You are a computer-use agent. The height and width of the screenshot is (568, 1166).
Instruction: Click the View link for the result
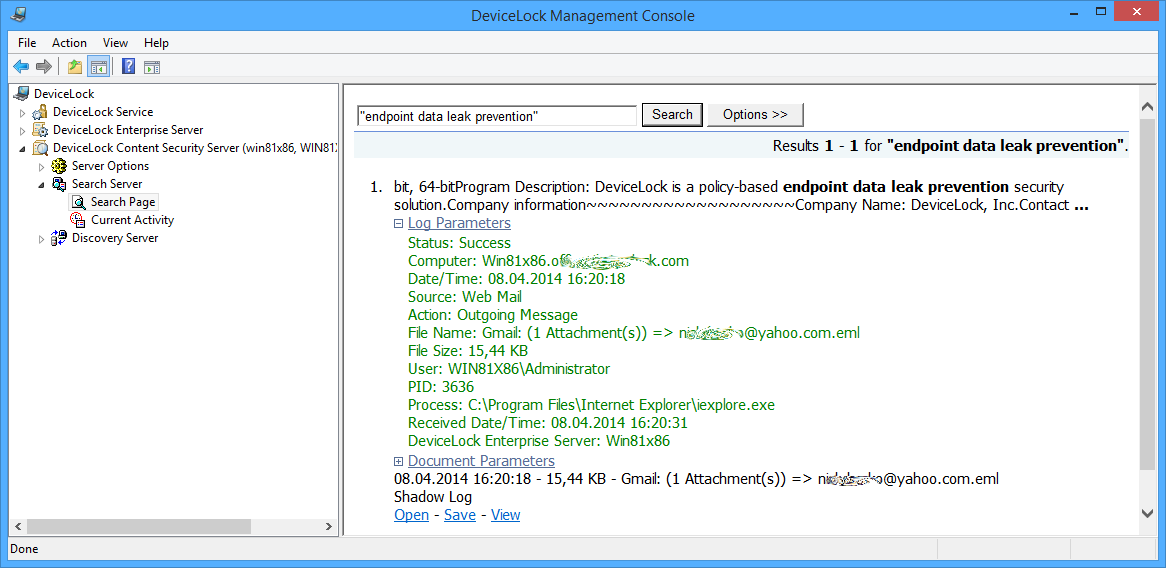506,514
